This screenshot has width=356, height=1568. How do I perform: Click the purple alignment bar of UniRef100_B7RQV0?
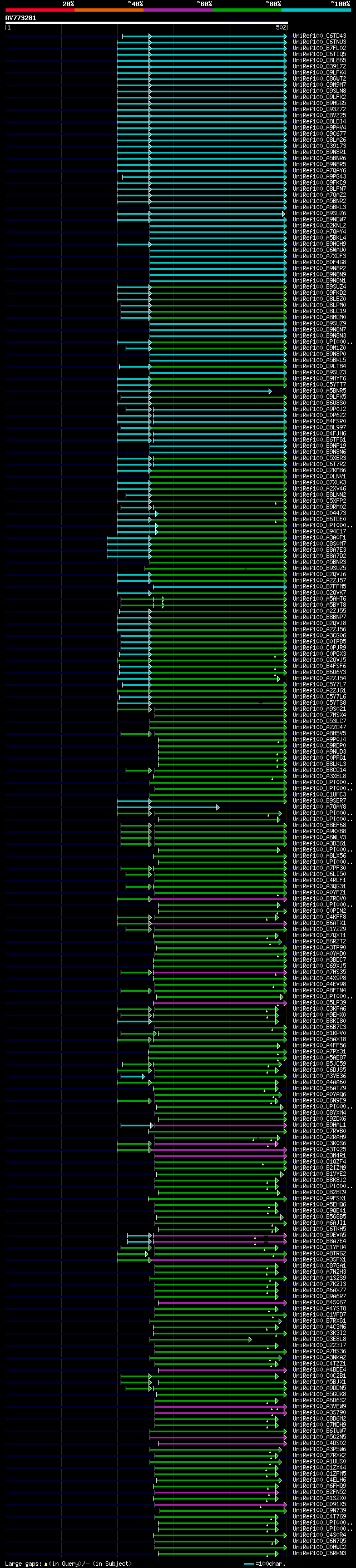(218, 898)
